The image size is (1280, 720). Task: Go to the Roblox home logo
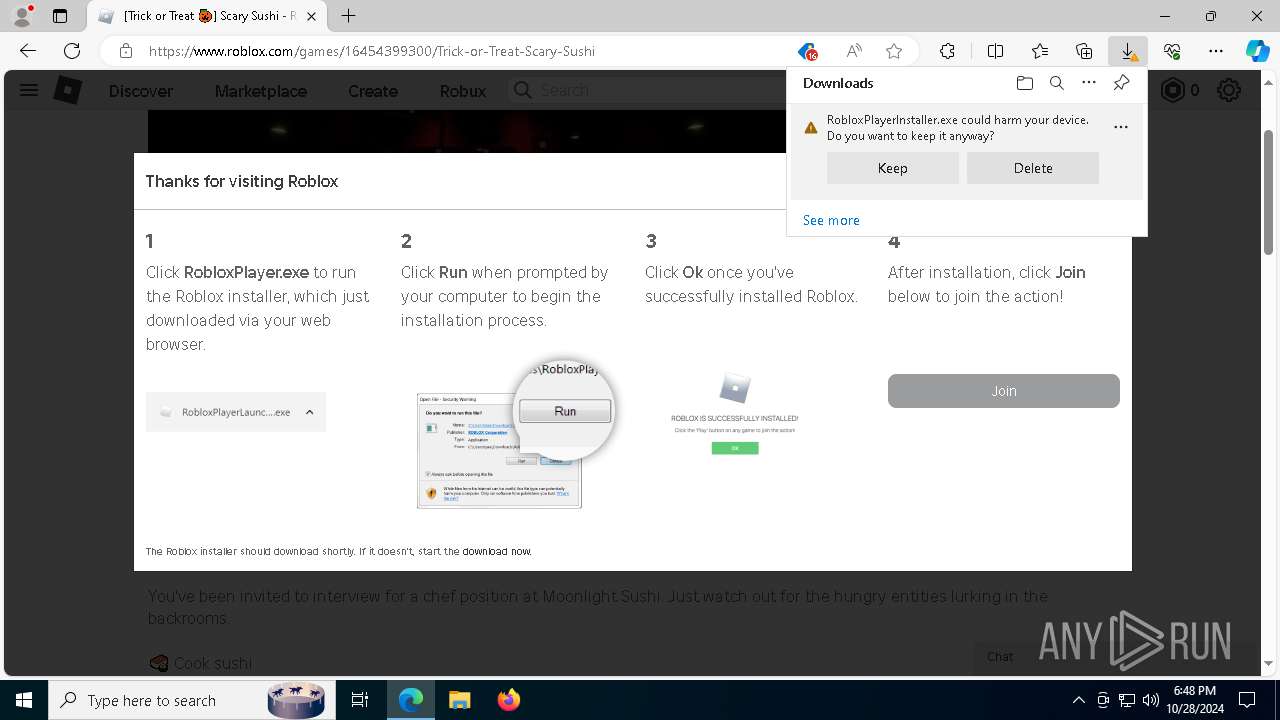[x=67, y=90]
